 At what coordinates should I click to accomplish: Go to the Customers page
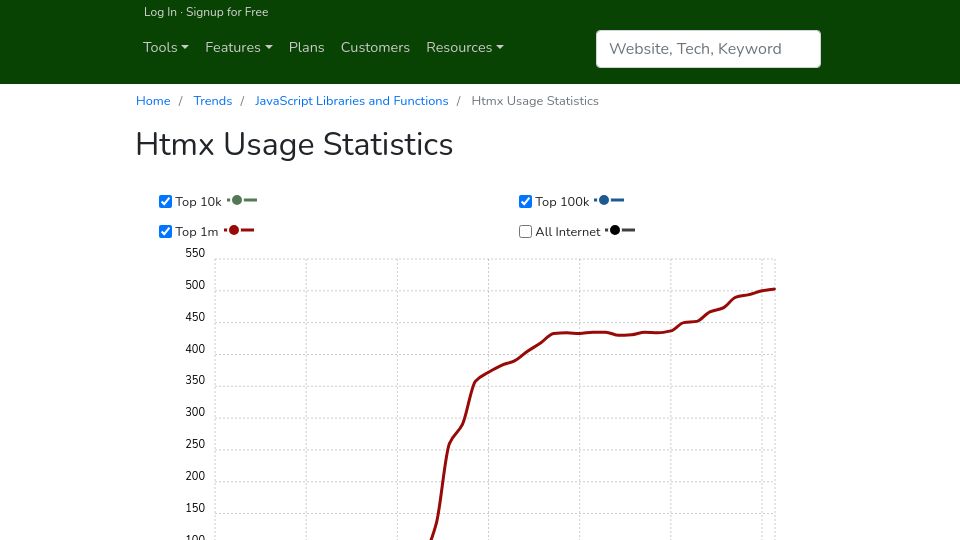pos(375,47)
